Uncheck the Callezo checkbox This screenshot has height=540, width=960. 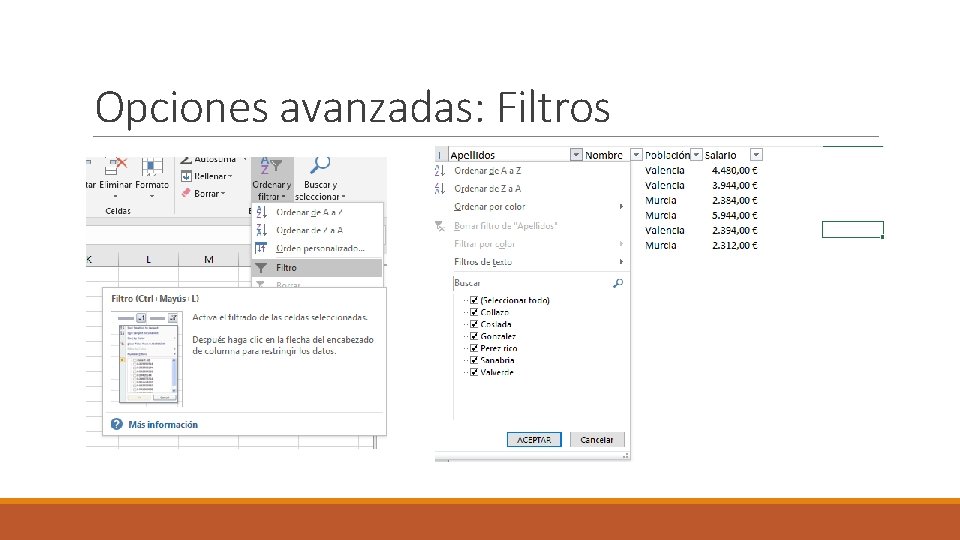pos(474,312)
